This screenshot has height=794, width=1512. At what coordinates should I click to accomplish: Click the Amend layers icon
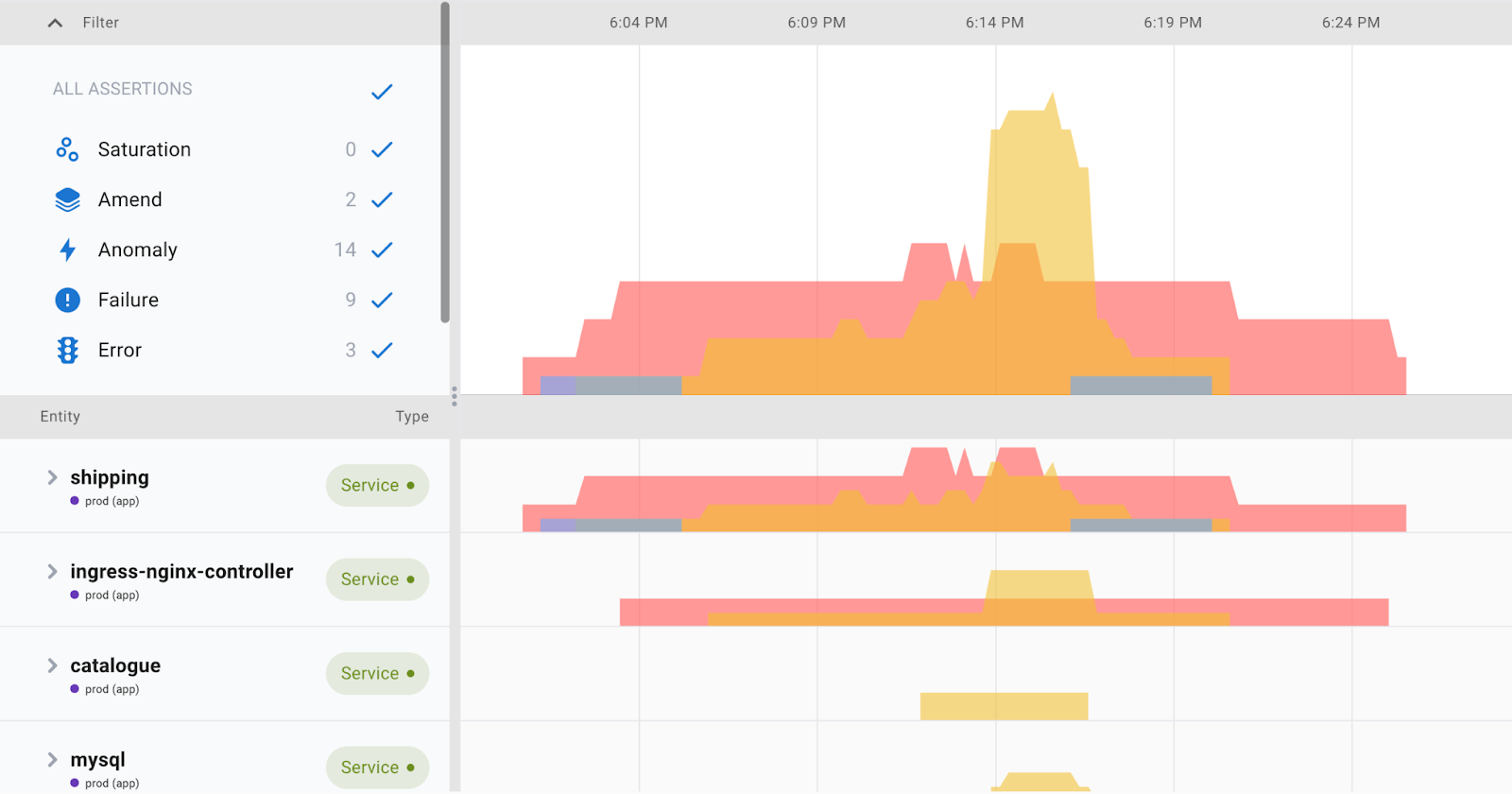(x=67, y=199)
